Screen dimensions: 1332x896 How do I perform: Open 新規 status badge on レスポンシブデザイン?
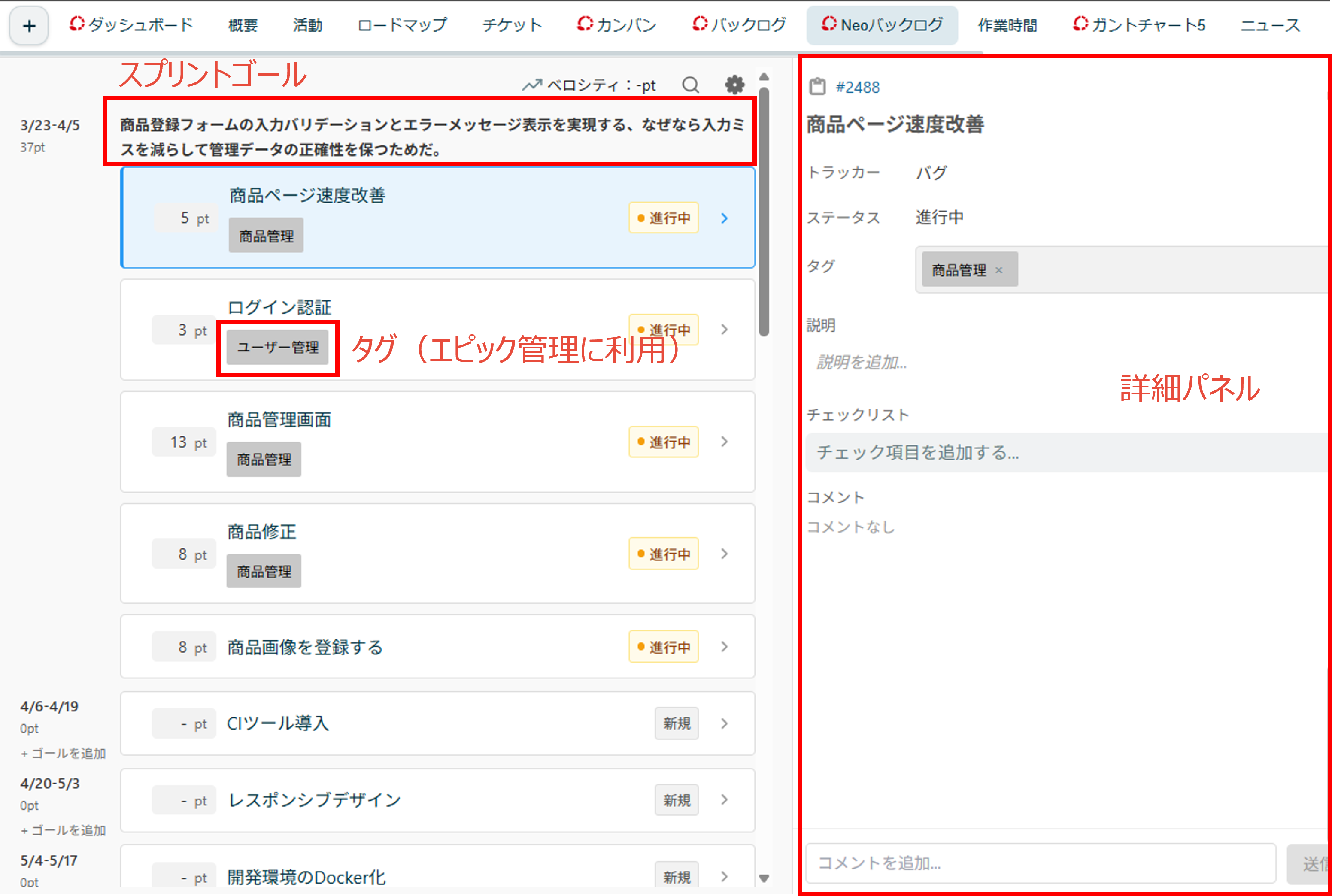pyautogui.click(x=676, y=800)
